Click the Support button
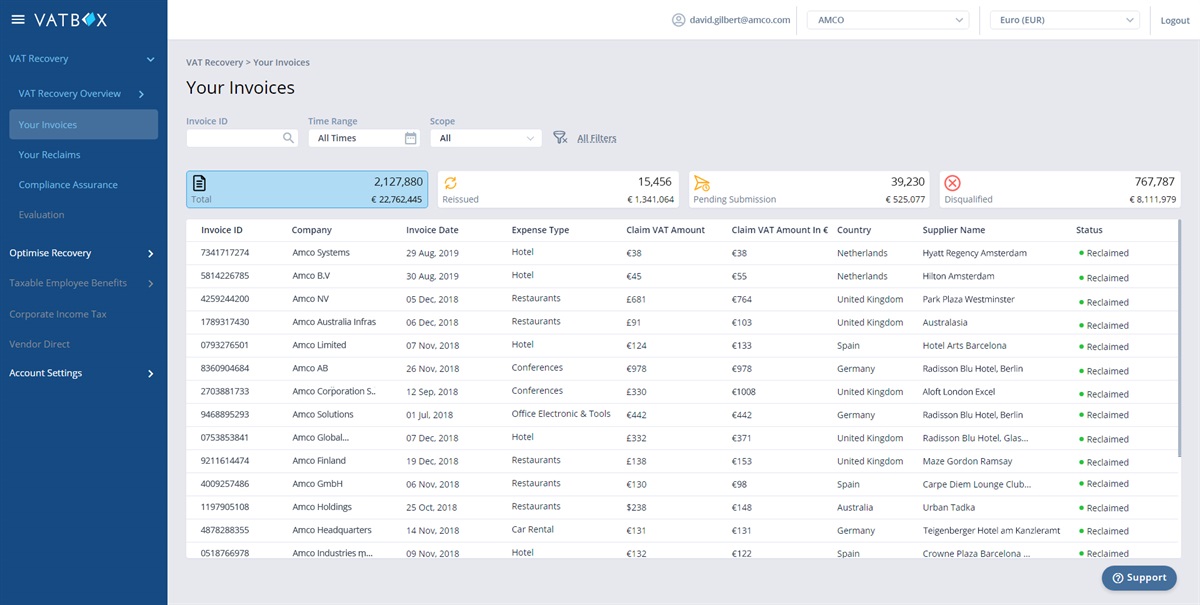Screen dimensions: 1200x605 [x=1139, y=578]
